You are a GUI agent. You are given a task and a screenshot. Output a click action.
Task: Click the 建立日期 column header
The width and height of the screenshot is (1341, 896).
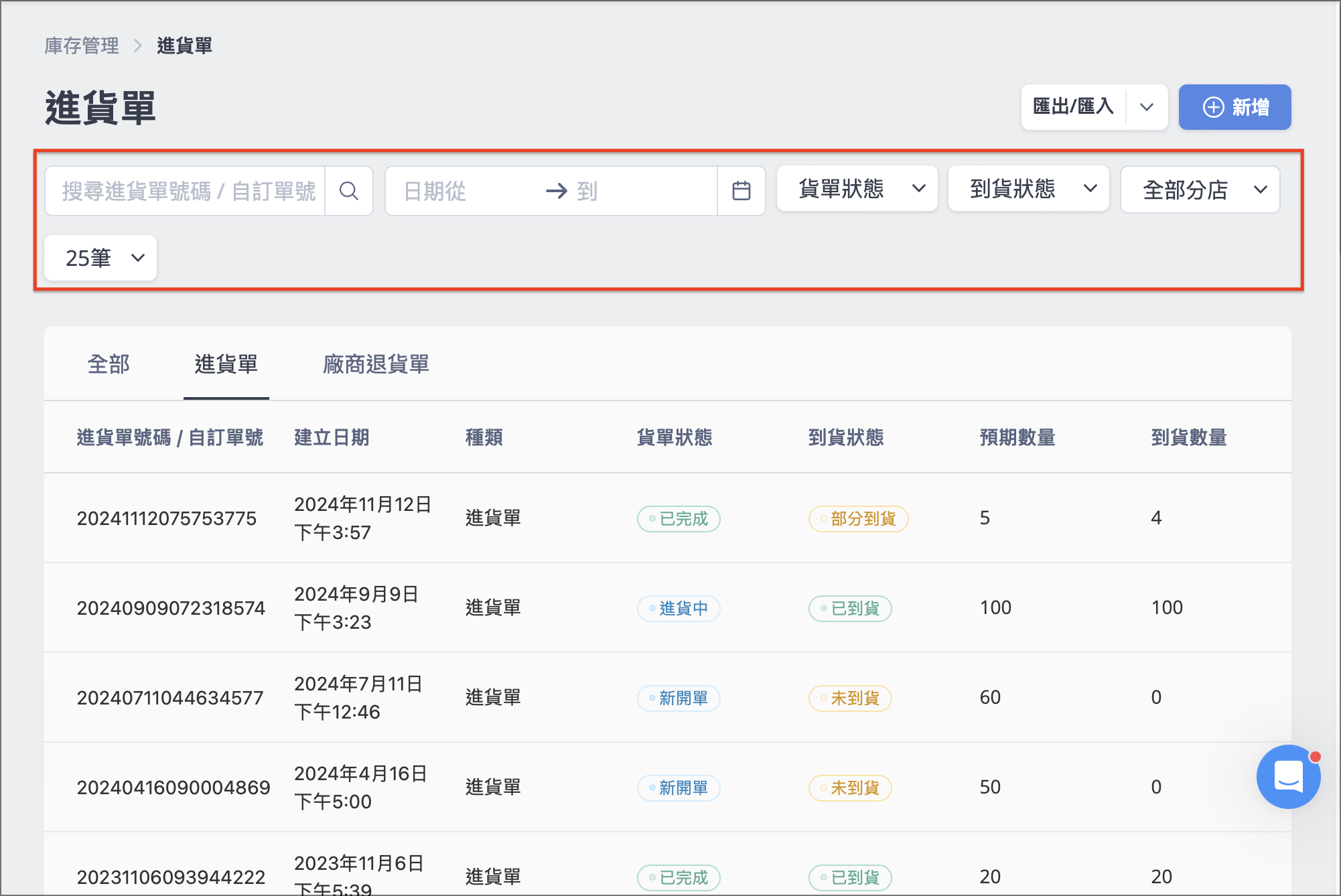tap(332, 437)
